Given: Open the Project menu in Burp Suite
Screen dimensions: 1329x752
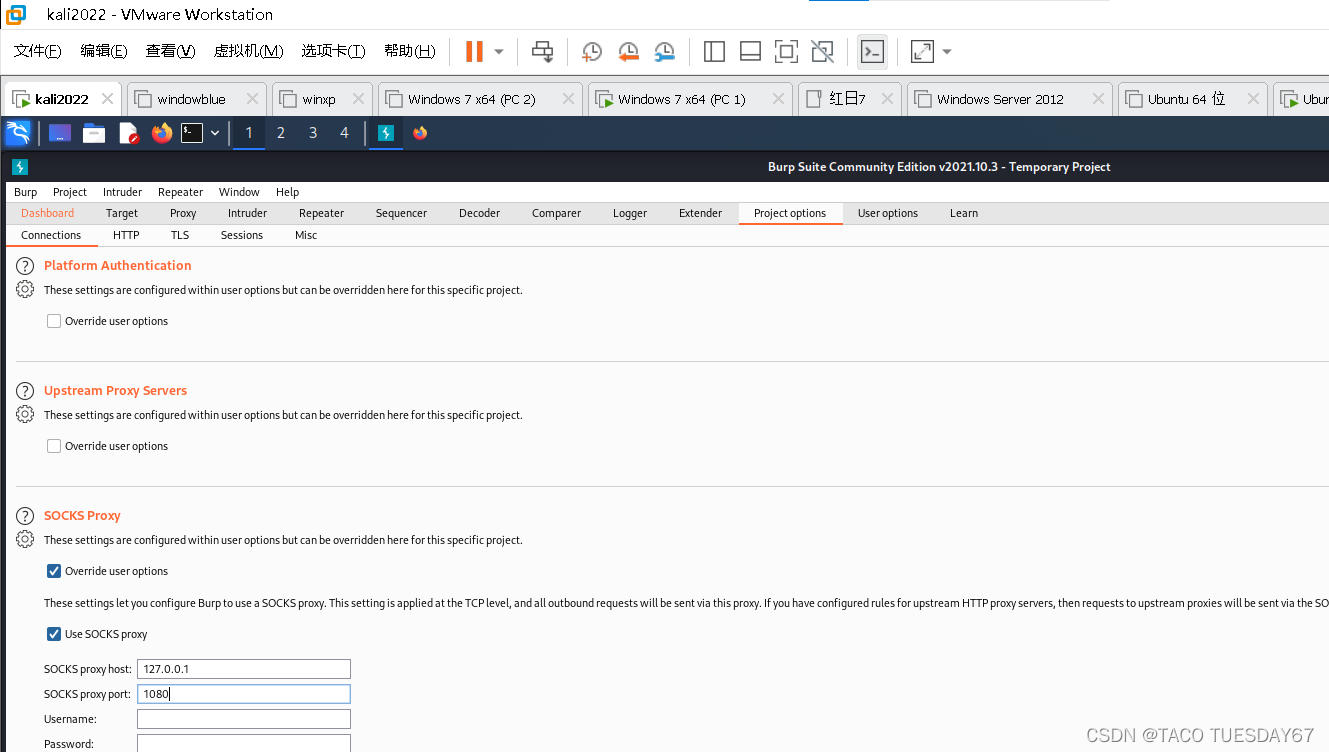Looking at the screenshot, I should click(70, 192).
